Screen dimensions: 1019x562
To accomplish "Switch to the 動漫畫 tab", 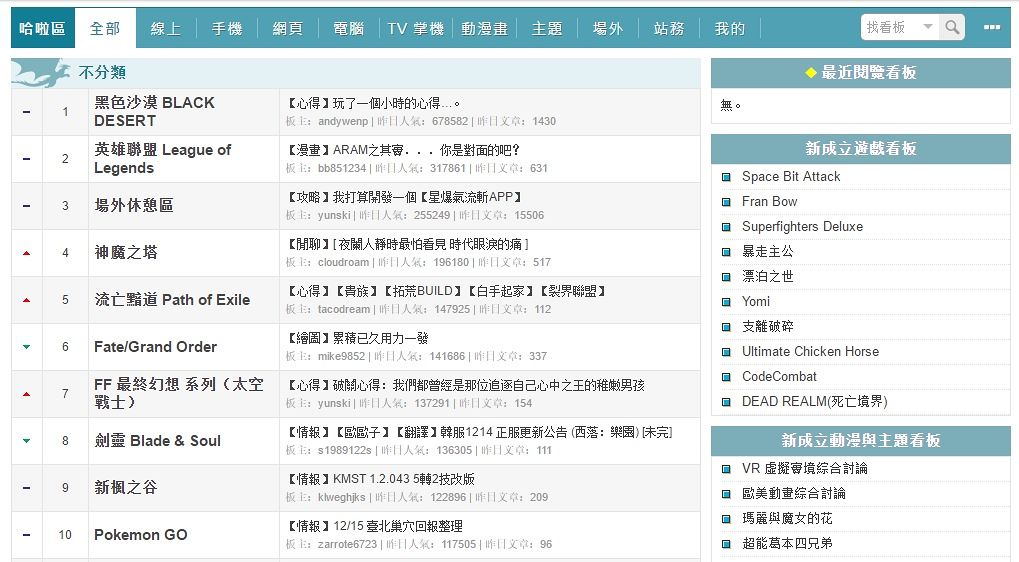I will (484, 29).
